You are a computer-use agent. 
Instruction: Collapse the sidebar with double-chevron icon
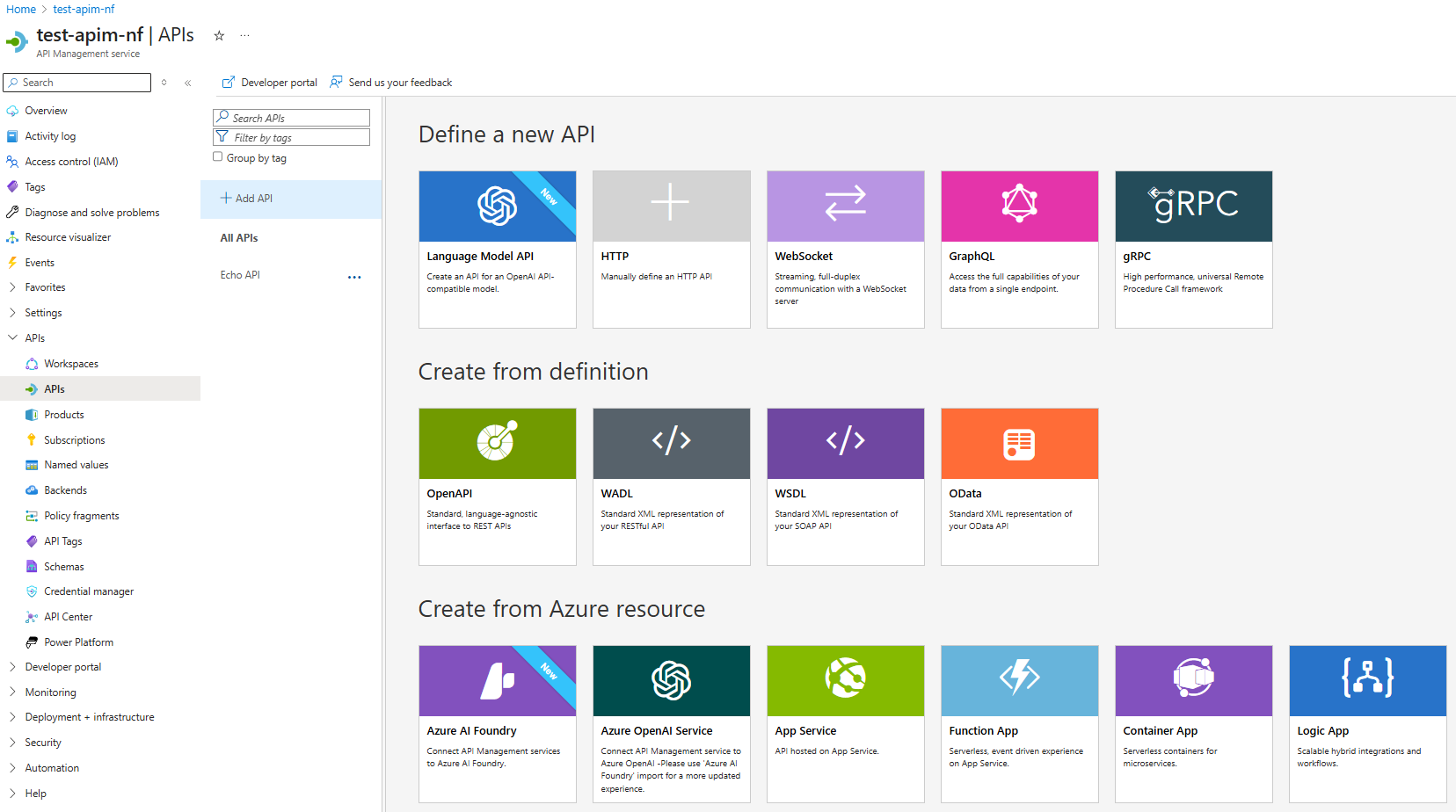pyautogui.click(x=188, y=83)
